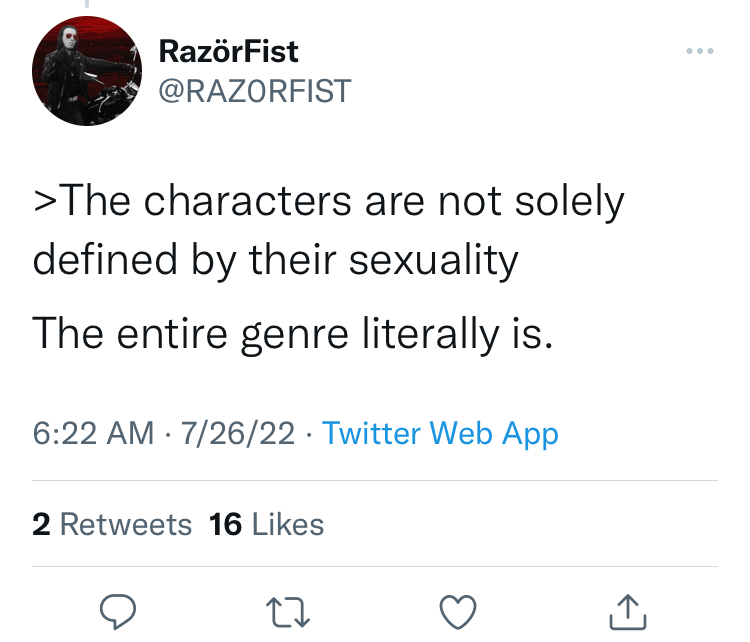The width and height of the screenshot is (750, 642).
Task: Click the bold like count number 16
Action: click(x=225, y=524)
